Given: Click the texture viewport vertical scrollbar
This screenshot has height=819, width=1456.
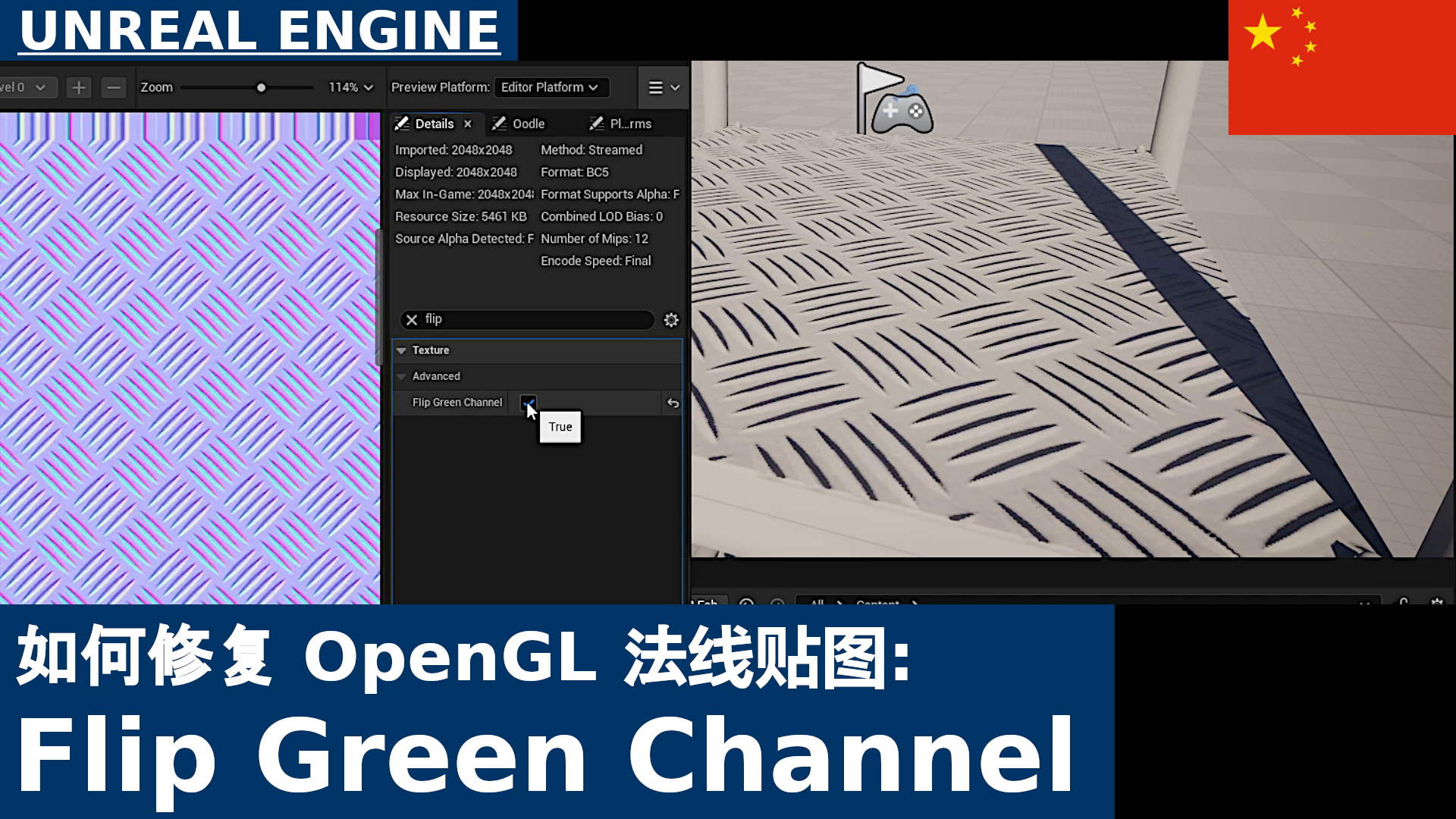Looking at the screenshot, I should click(x=379, y=296).
